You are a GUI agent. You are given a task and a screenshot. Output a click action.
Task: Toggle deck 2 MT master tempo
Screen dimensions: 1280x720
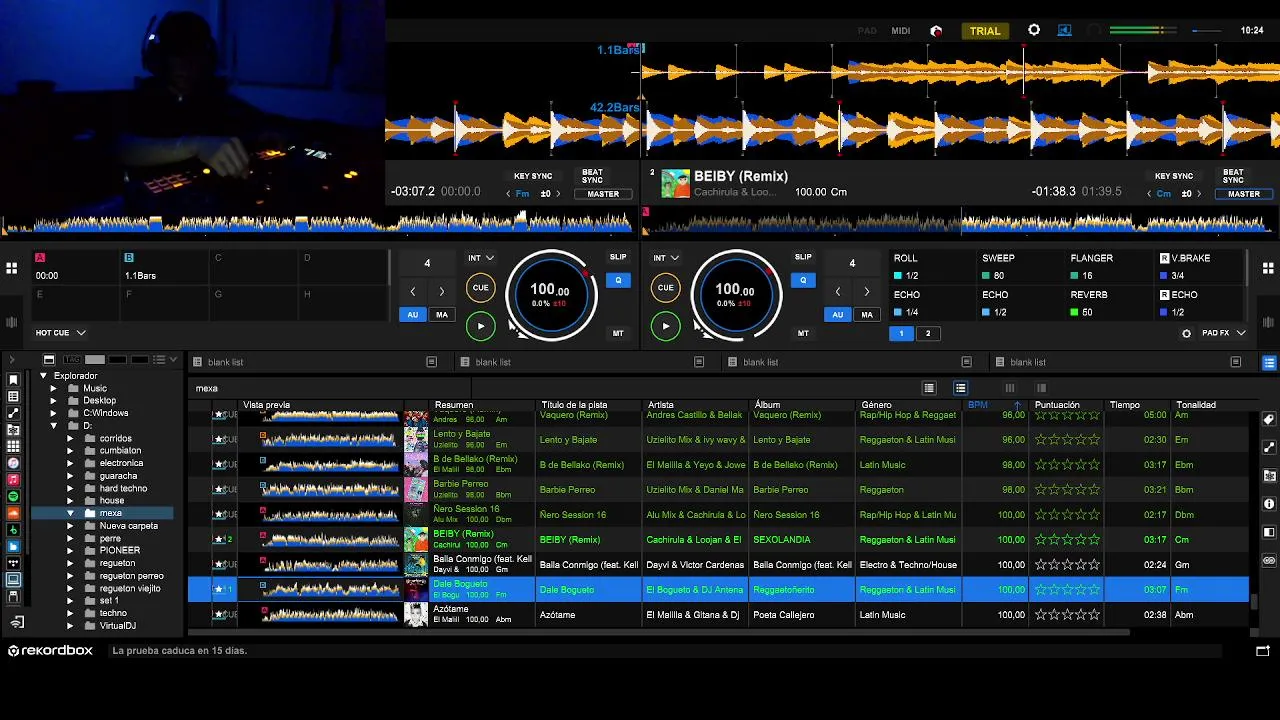pos(803,333)
